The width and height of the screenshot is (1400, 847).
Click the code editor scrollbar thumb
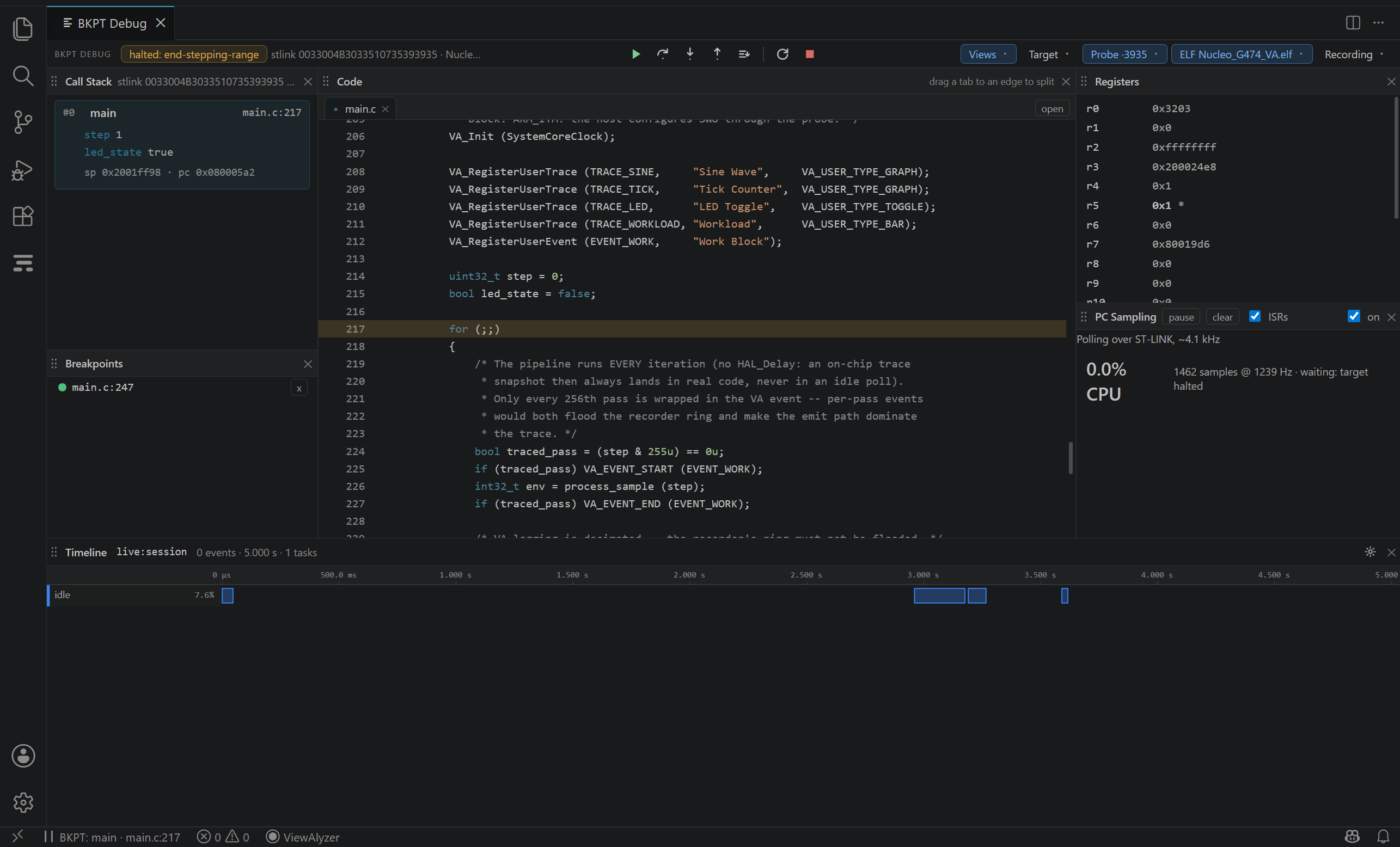1071,458
